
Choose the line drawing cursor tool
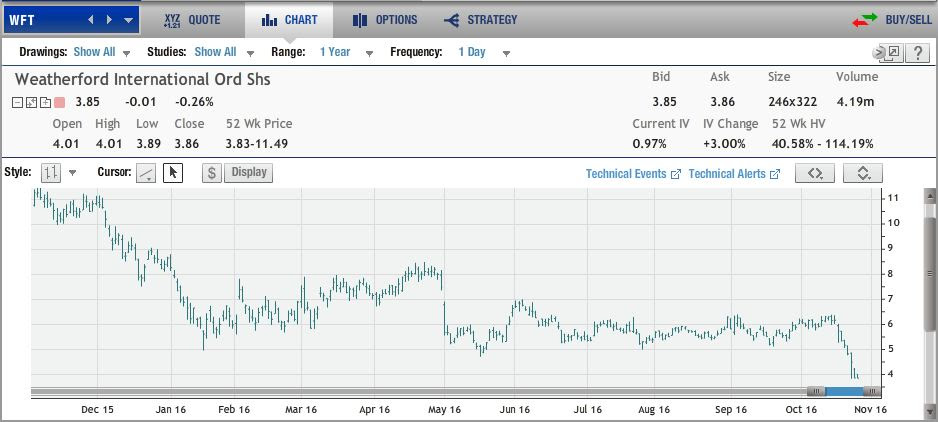pyautogui.click(x=147, y=173)
